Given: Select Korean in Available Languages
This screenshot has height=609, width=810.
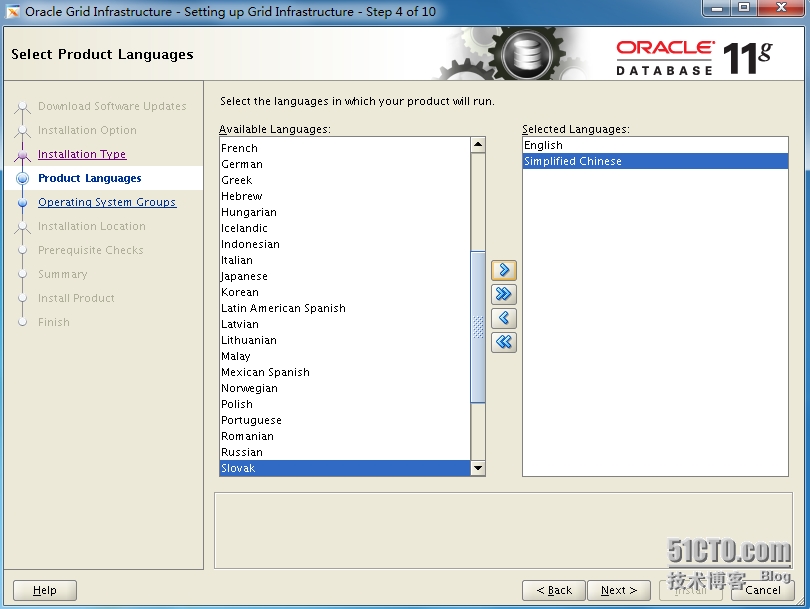Looking at the screenshot, I should (345, 292).
